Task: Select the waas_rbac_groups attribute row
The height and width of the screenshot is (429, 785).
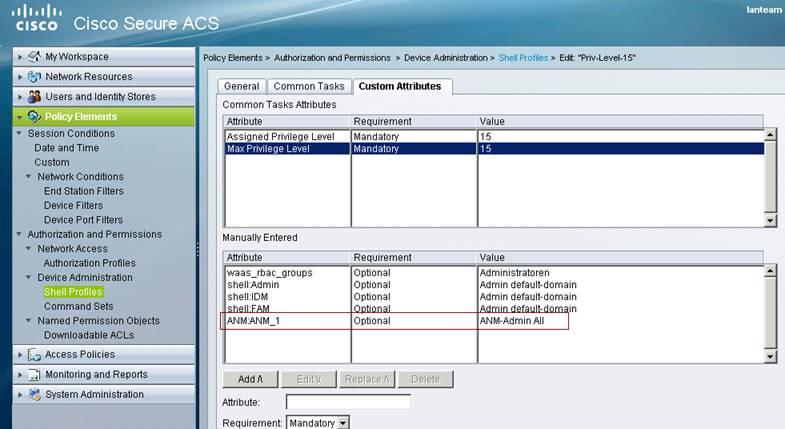Action: click(494, 273)
